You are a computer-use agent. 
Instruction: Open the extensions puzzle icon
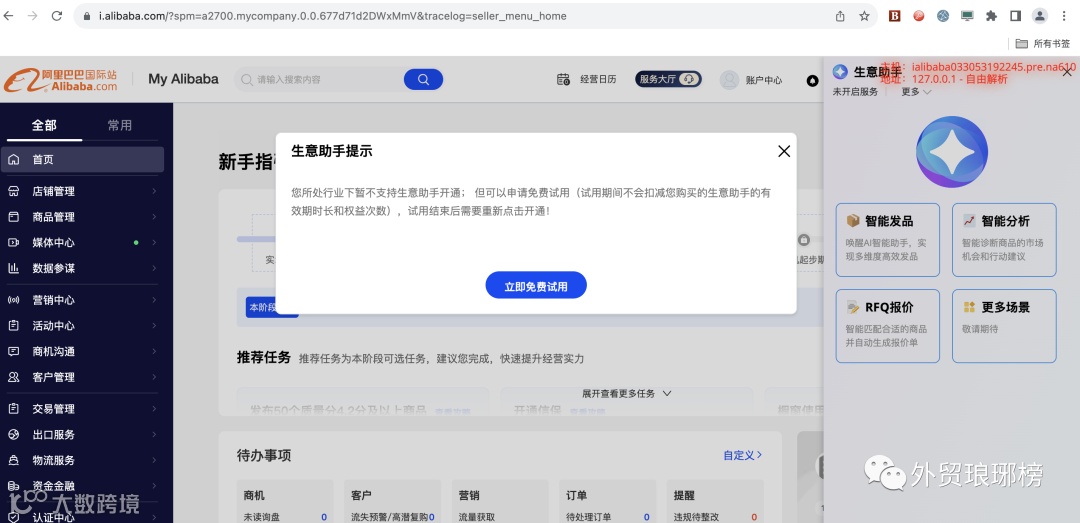[991, 16]
